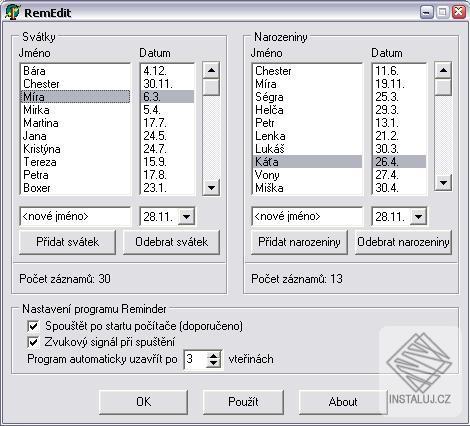Click the Narozeniny scrollbar down arrow
470x426 pixels.
[x=443, y=183]
